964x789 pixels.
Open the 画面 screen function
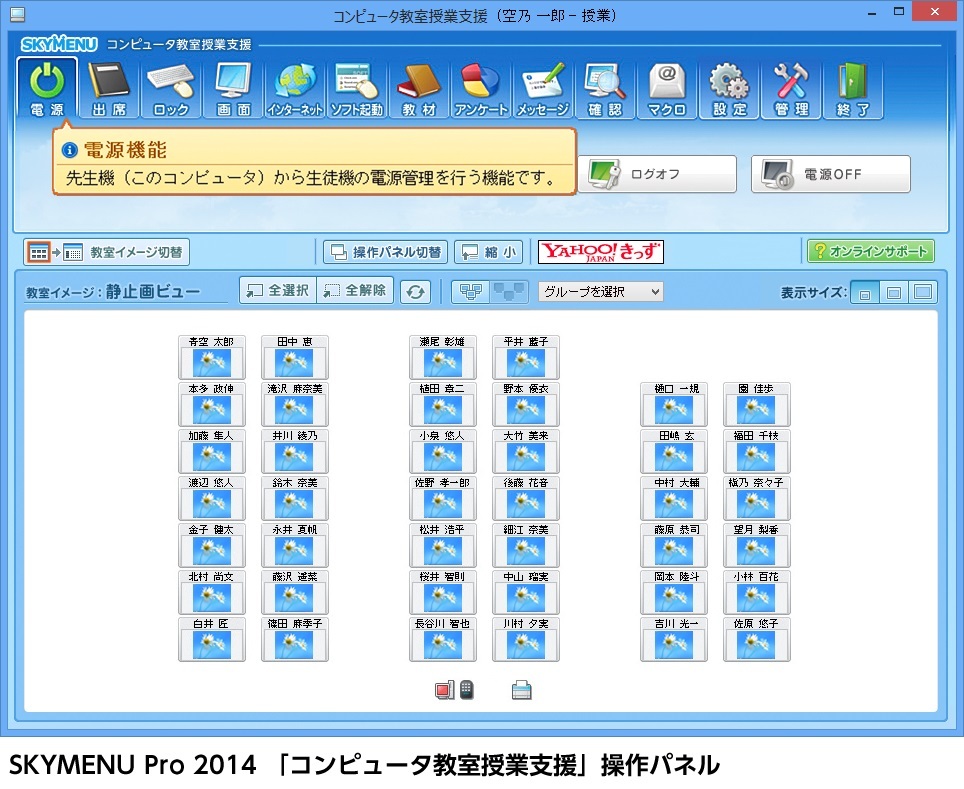(x=234, y=89)
